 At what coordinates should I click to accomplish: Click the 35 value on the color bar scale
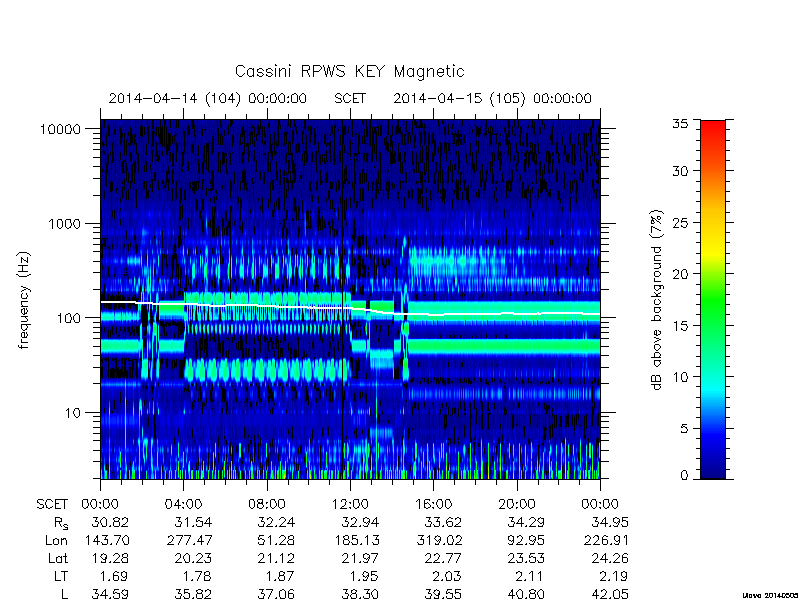pyautogui.click(x=680, y=124)
